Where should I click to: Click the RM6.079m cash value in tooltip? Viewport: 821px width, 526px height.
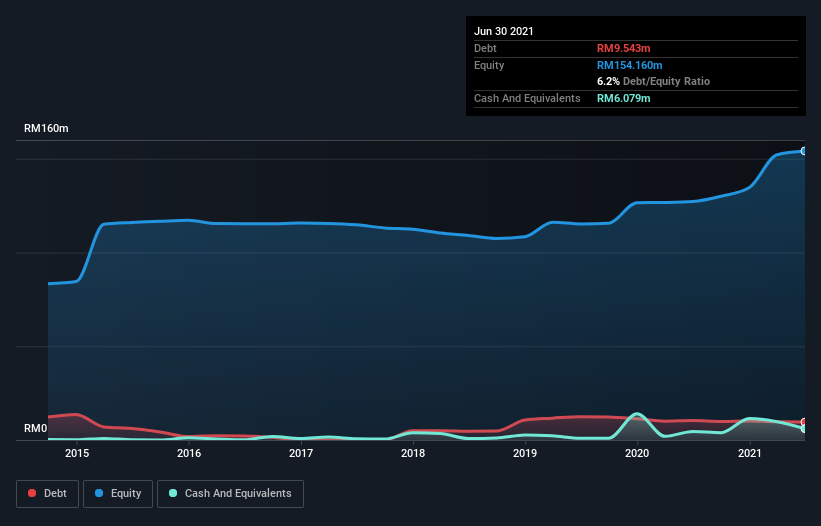tap(624, 98)
